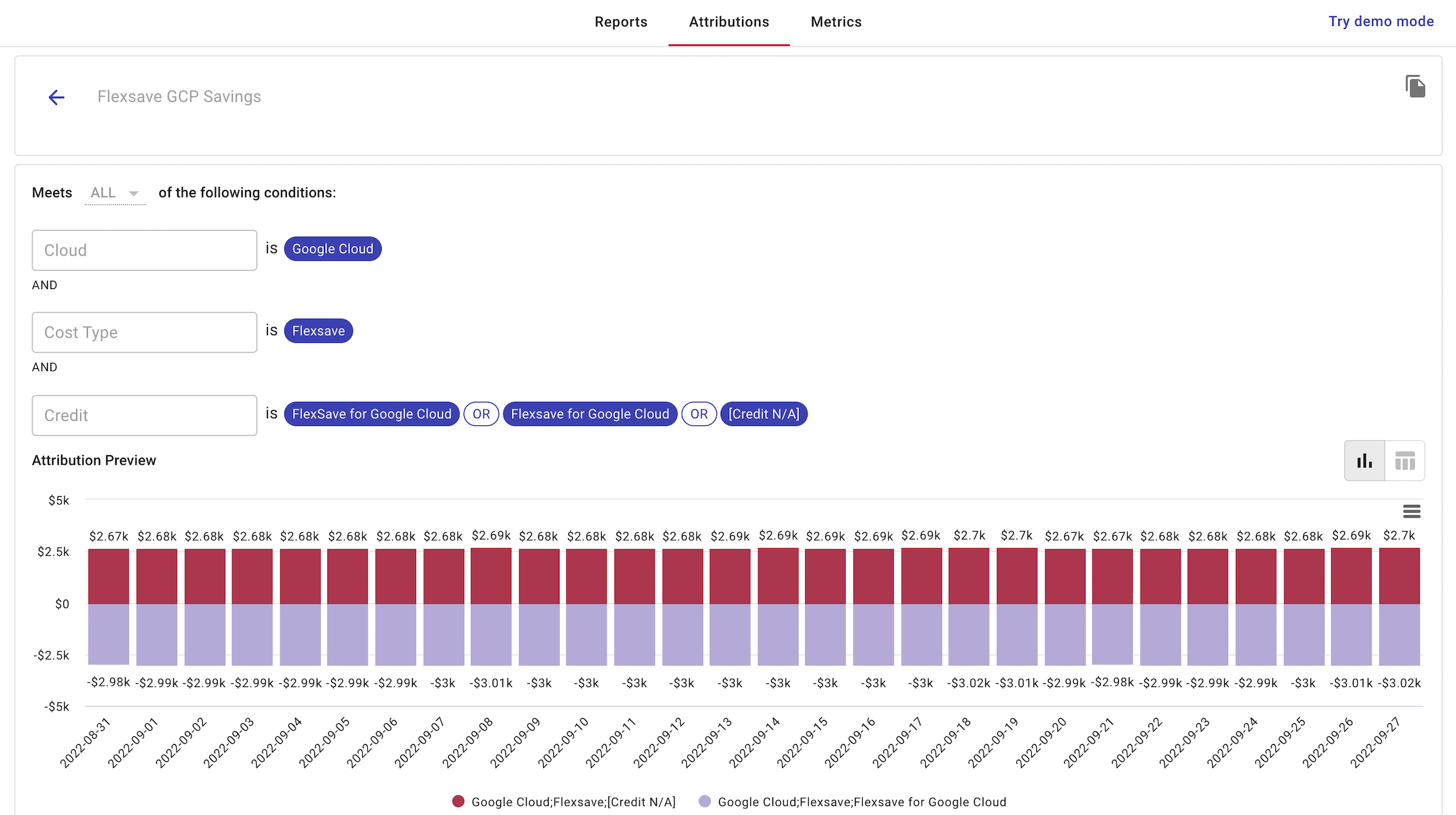This screenshot has height=815, width=1456.
Task: Click the Google Cloud chip
Action: coord(332,249)
